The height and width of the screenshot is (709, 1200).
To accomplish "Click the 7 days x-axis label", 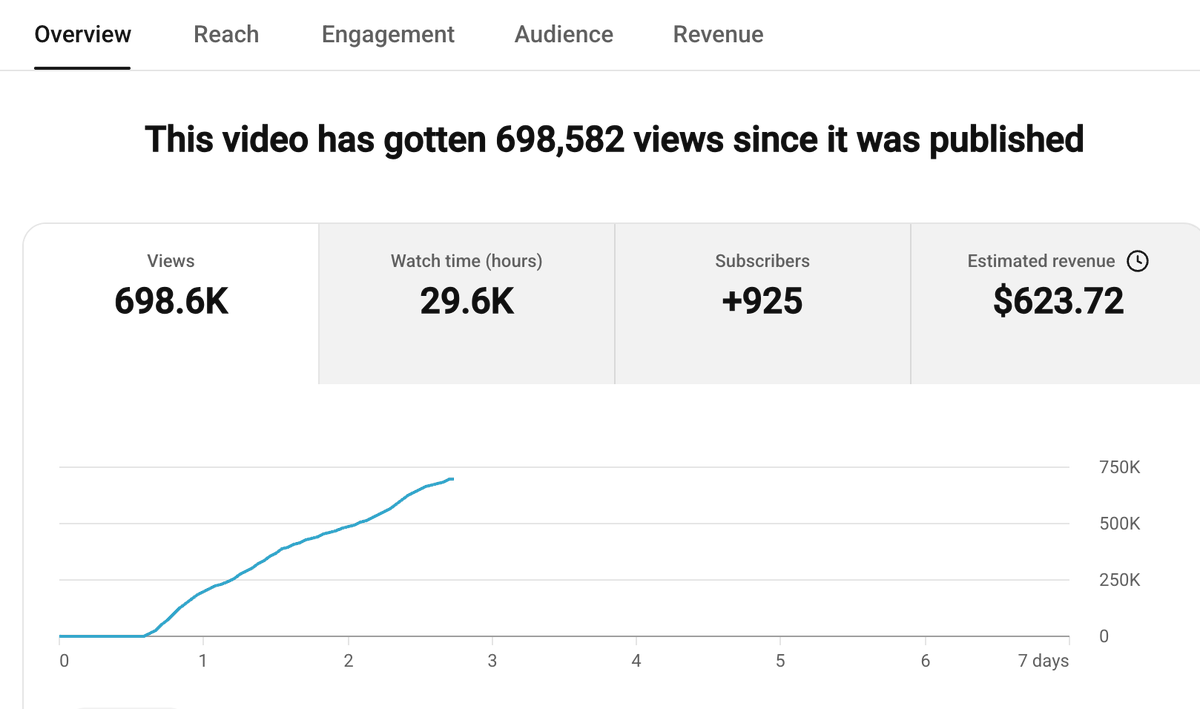I will click(x=1043, y=661).
